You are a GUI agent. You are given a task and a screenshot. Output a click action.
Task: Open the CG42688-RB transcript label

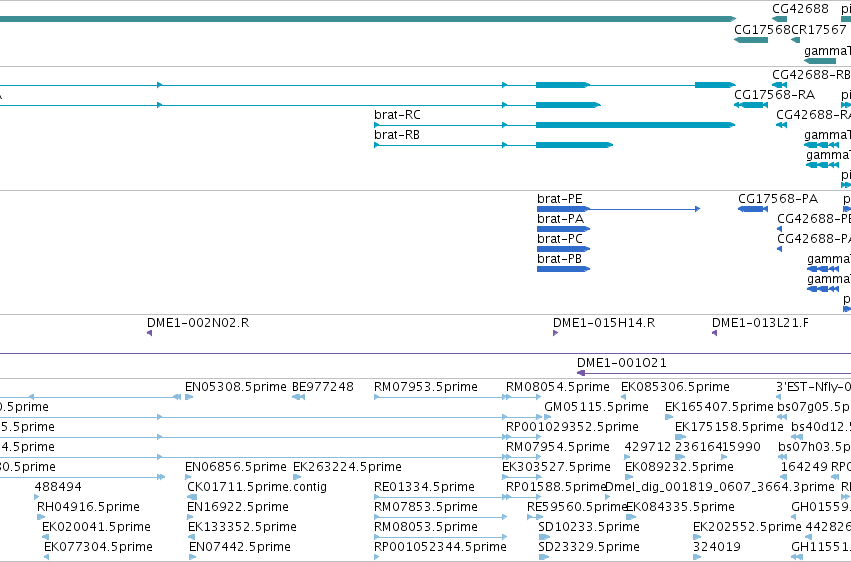(811, 74)
